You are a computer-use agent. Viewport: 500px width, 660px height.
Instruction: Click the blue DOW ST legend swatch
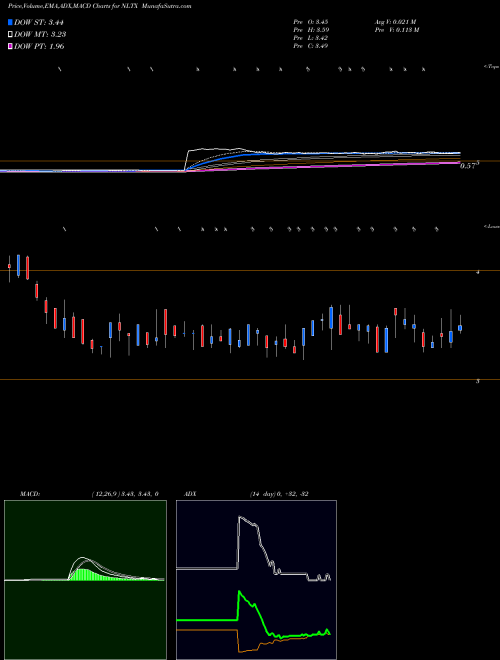coord(10,22)
